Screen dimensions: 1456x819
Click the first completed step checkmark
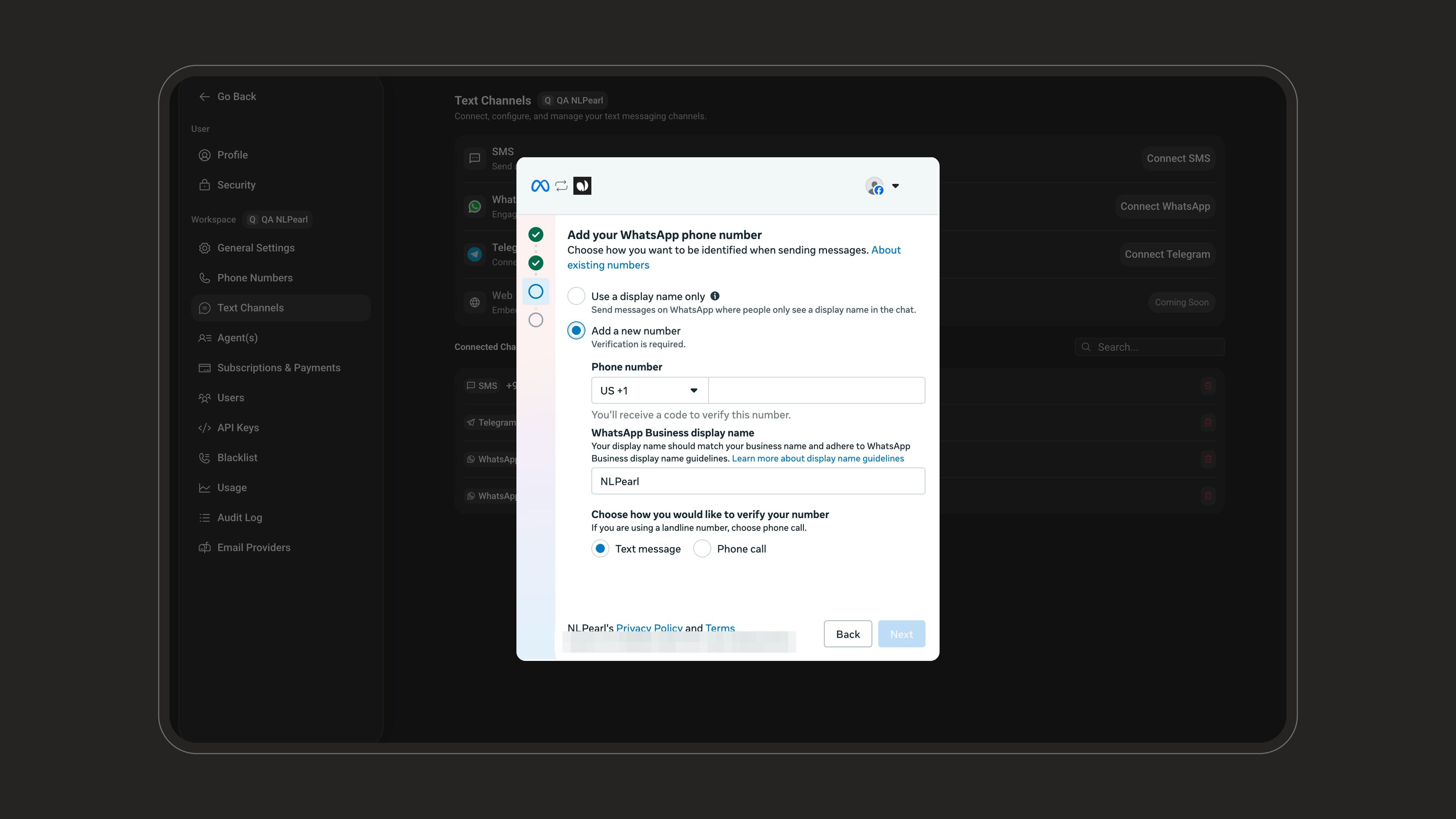pyautogui.click(x=536, y=234)
